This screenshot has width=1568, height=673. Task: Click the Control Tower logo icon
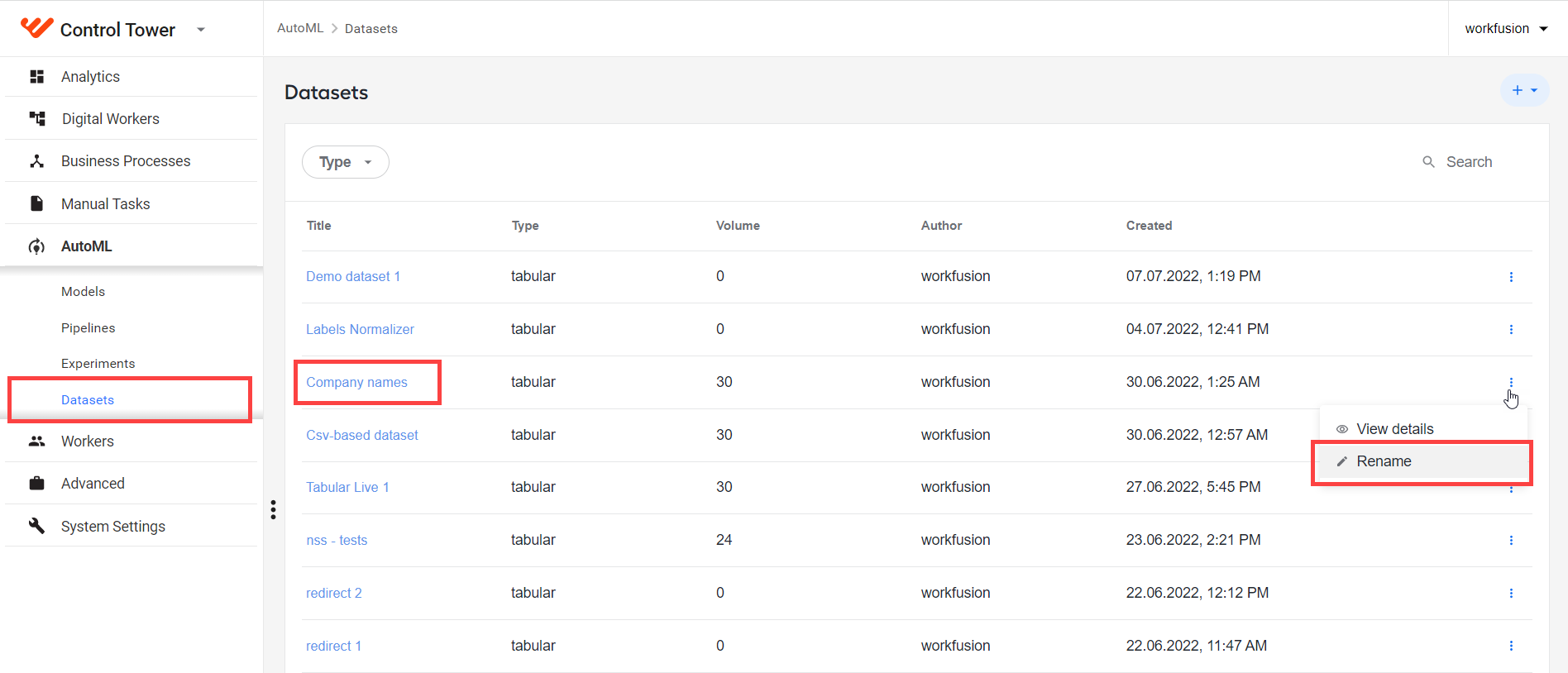(36, 28)
